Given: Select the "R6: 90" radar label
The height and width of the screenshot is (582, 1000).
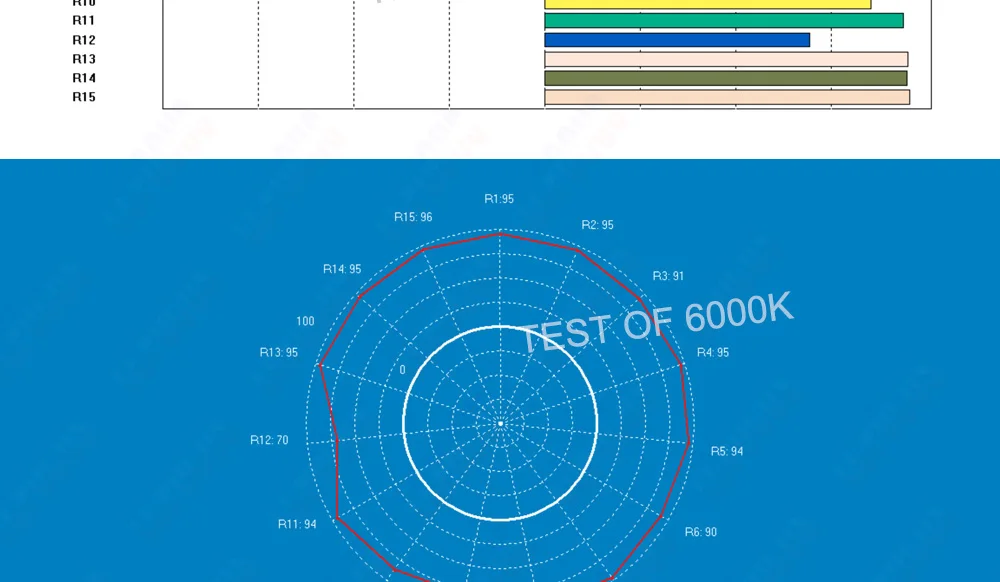Looking at the screenshot, I should [701, 532].
